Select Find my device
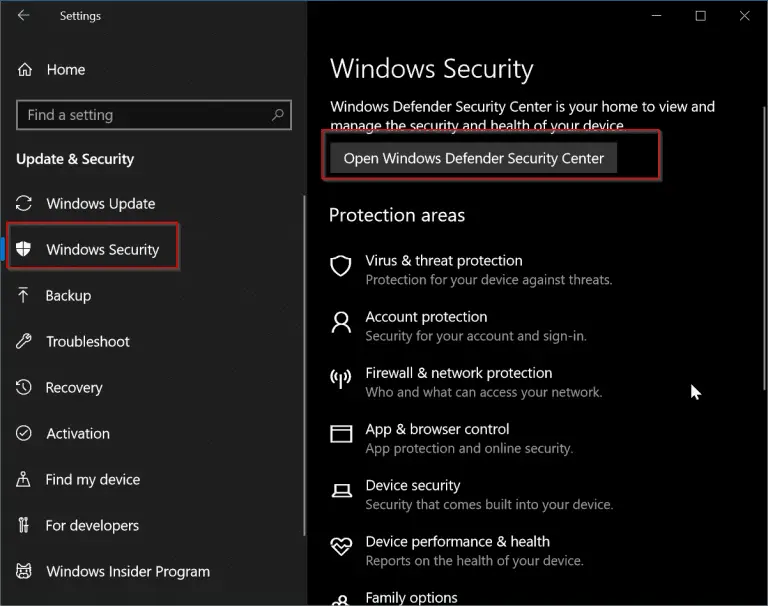The image size is (768, 606). [93, 480]
